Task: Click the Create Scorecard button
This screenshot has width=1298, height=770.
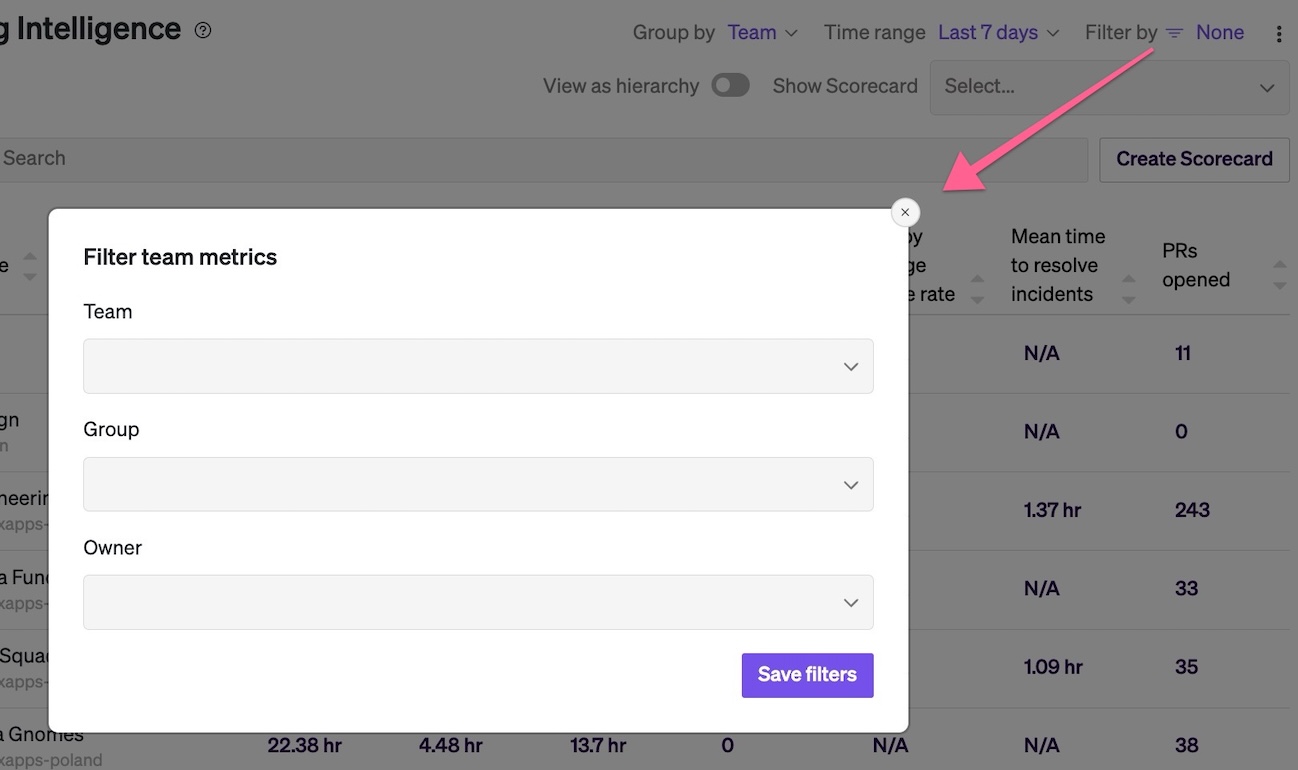Action: tap(1194, 159)
